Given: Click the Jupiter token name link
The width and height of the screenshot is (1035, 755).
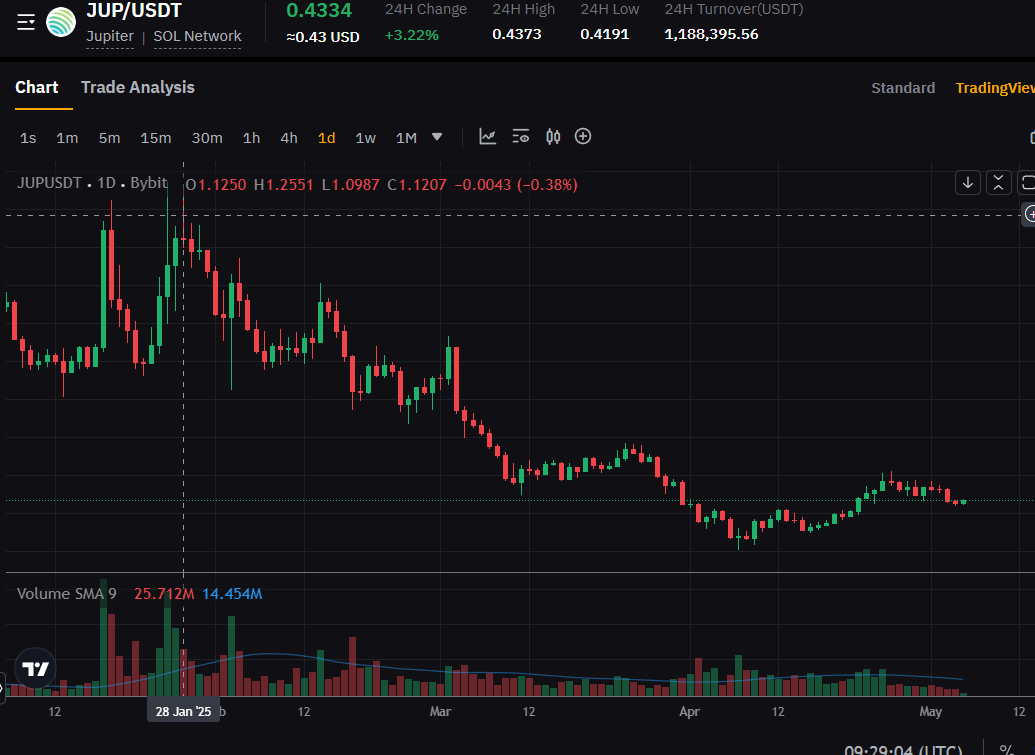Looking at the screenshot, I should (x=110, y=36).
